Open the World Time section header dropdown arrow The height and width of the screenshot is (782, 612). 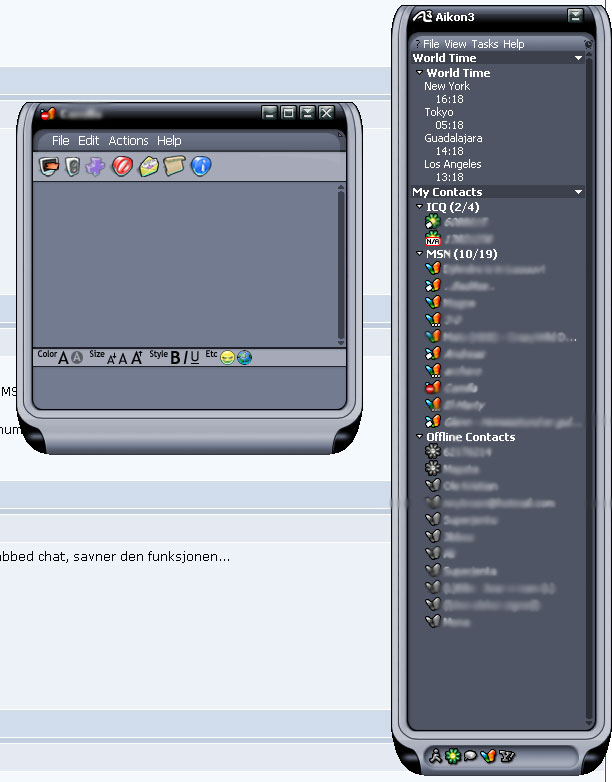click(578, 58)
